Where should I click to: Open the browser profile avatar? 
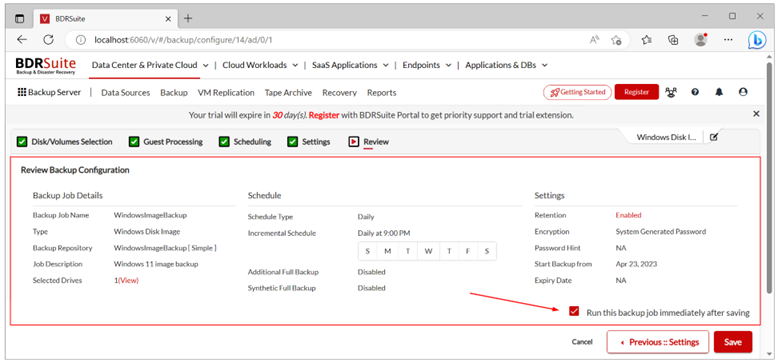[701, 40]
